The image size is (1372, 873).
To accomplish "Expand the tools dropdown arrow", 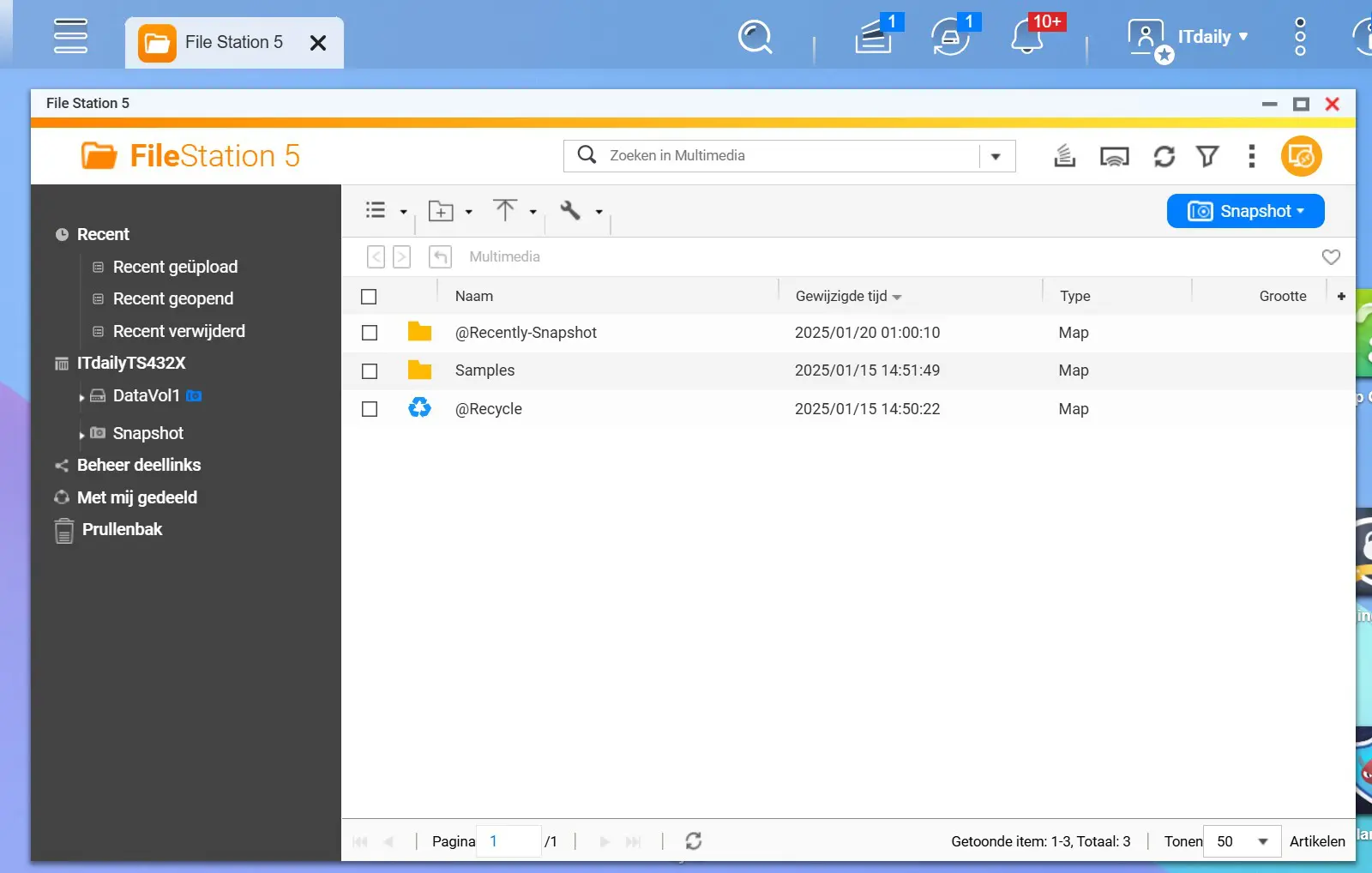I will pyautogui.click(x=599, y=212).
